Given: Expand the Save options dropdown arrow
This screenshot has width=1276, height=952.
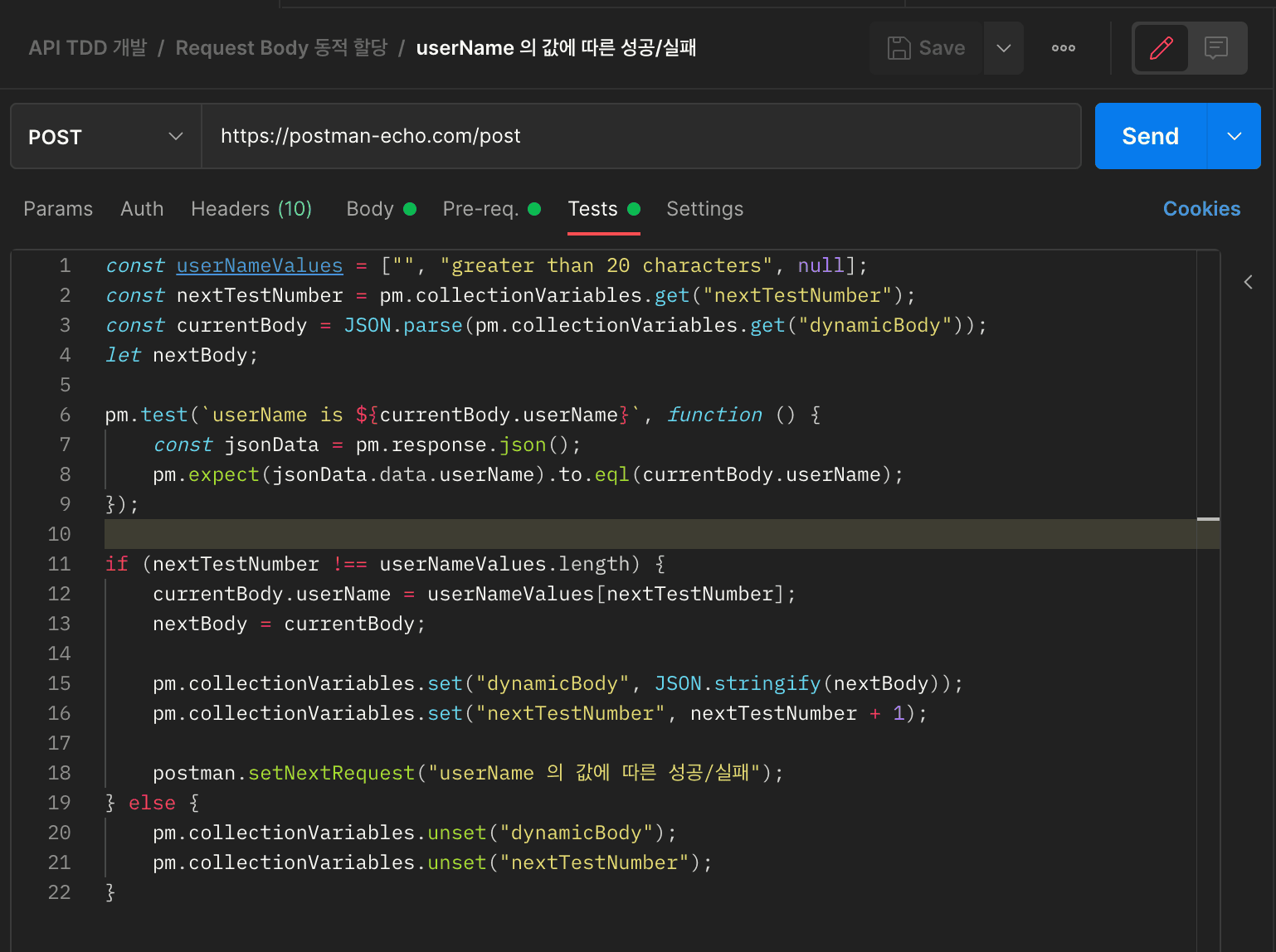Looking at the screenshot, I should [1004, 48].
